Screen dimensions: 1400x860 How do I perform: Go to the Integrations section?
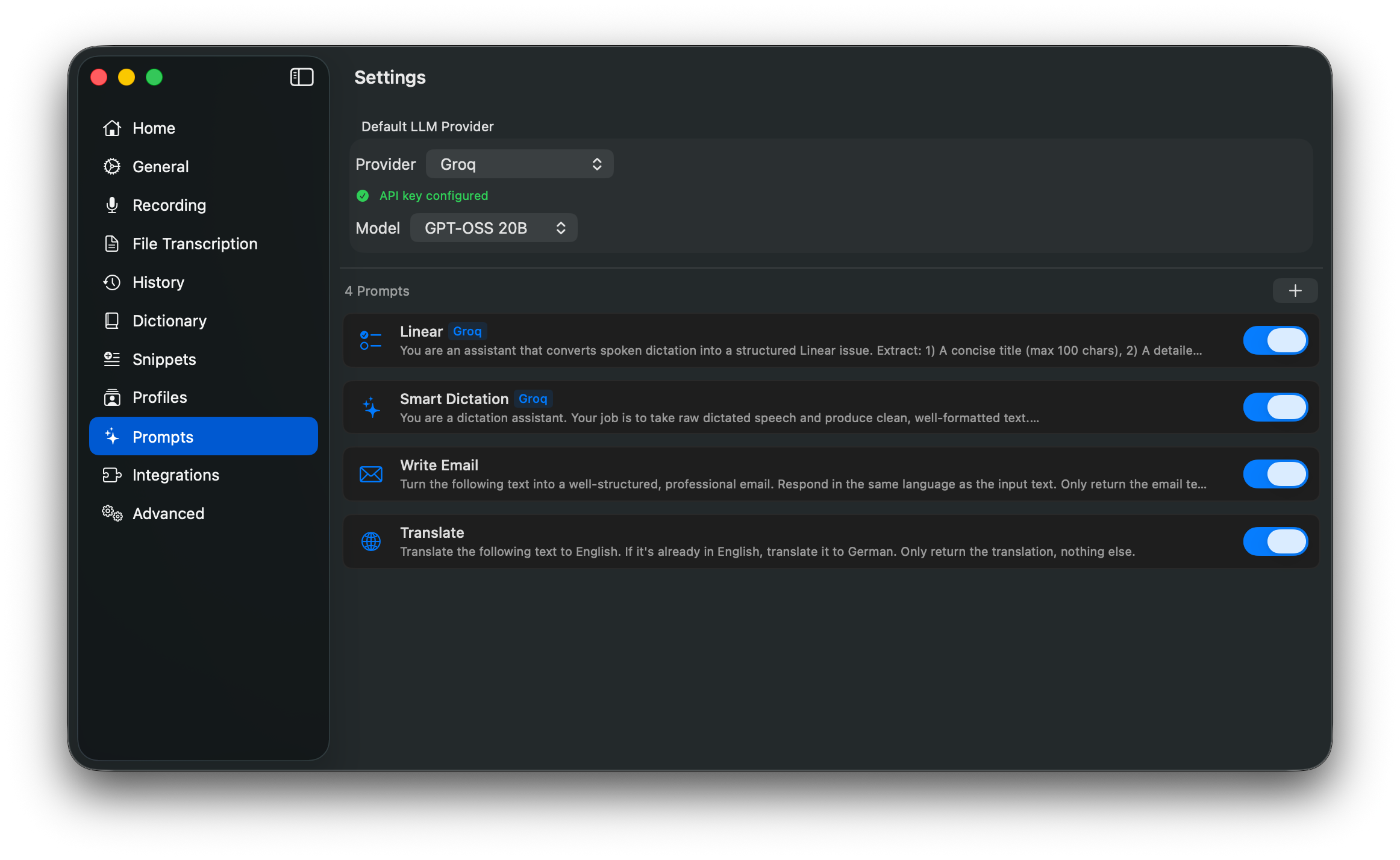pyautogui.click(x=175, y=475)
